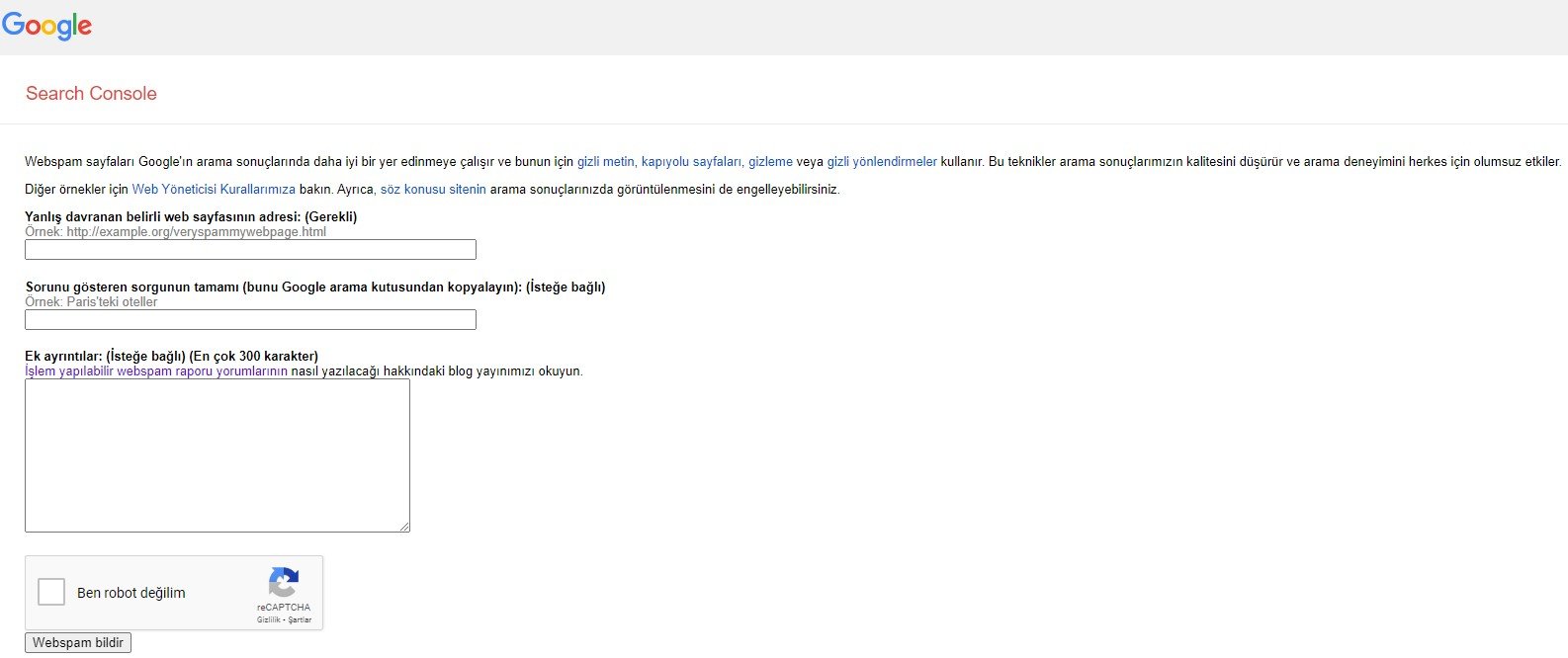Open "İşlem yapılabilir webspam raporu yorumlarının" link
1568x658 pixels.
point(156,371)
